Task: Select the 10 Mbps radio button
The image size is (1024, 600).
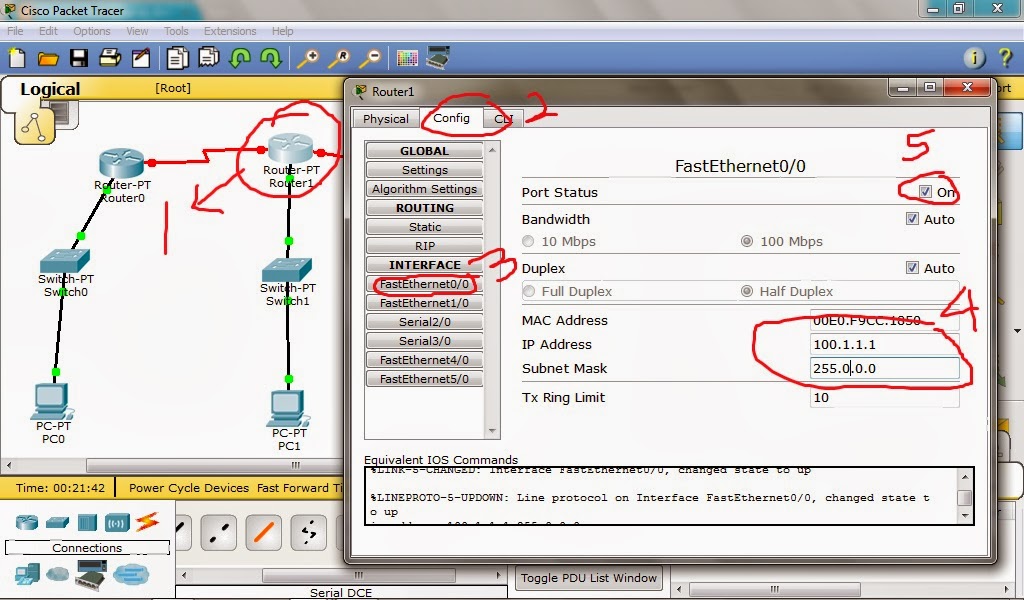Action: pyautogui.click(x=528, y=241)
